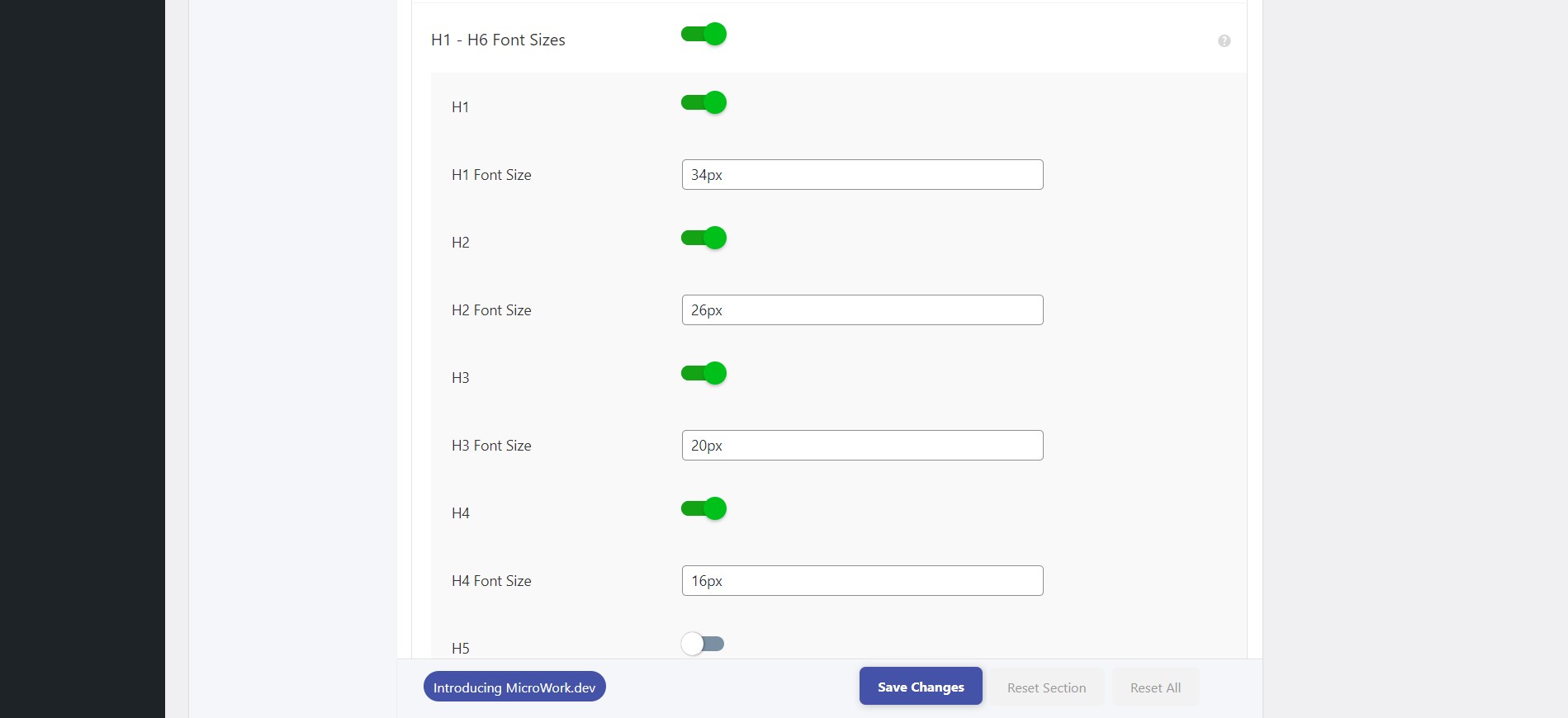
Task: Toggle the H1 - H6 Font Sizes switch
Action: pyautogui.click(x=703, y=34)
